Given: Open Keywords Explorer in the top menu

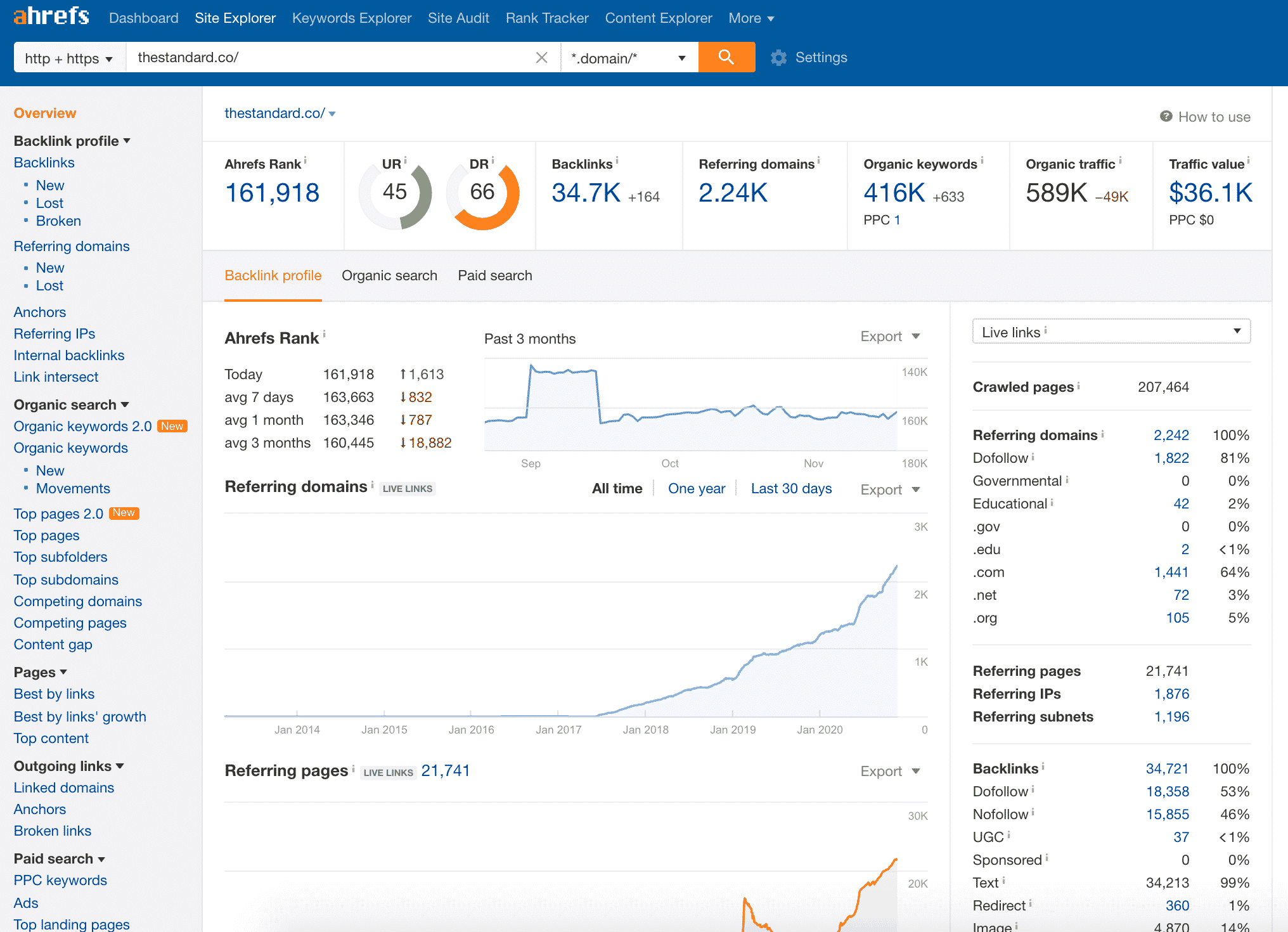Looking at the screenshot, I should click(x=352, y=18).
